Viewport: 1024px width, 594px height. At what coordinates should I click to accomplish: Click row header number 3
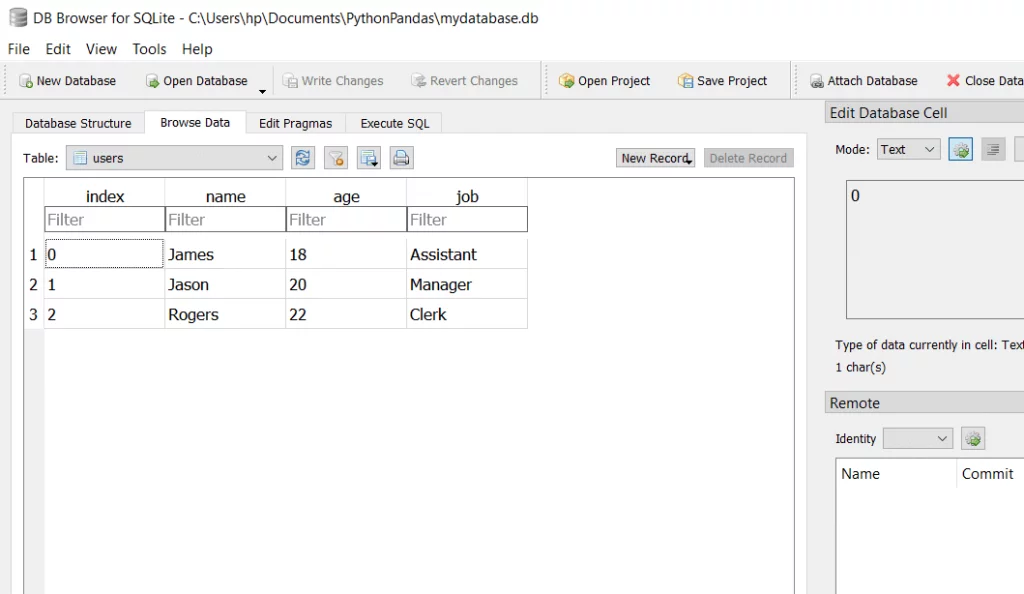[x=34, y=314]
